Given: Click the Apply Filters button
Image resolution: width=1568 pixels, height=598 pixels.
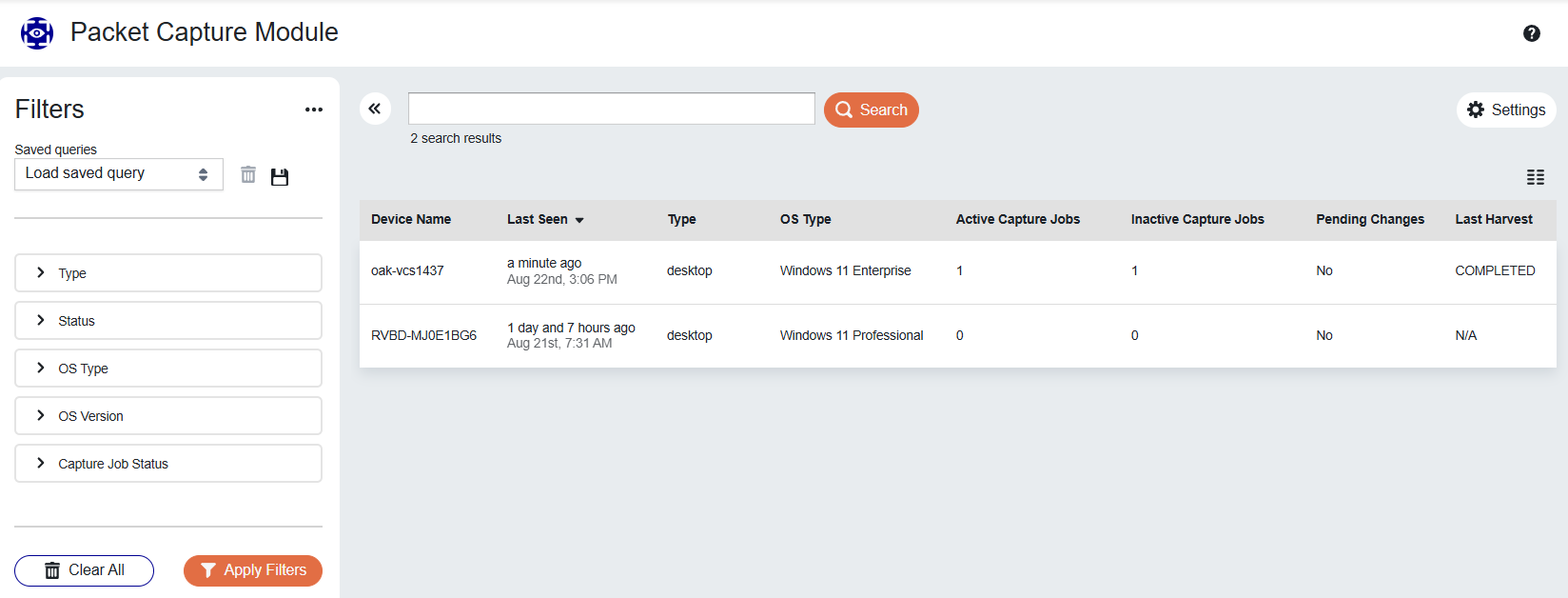Looking at the screenshot, I should click(253, 570).
